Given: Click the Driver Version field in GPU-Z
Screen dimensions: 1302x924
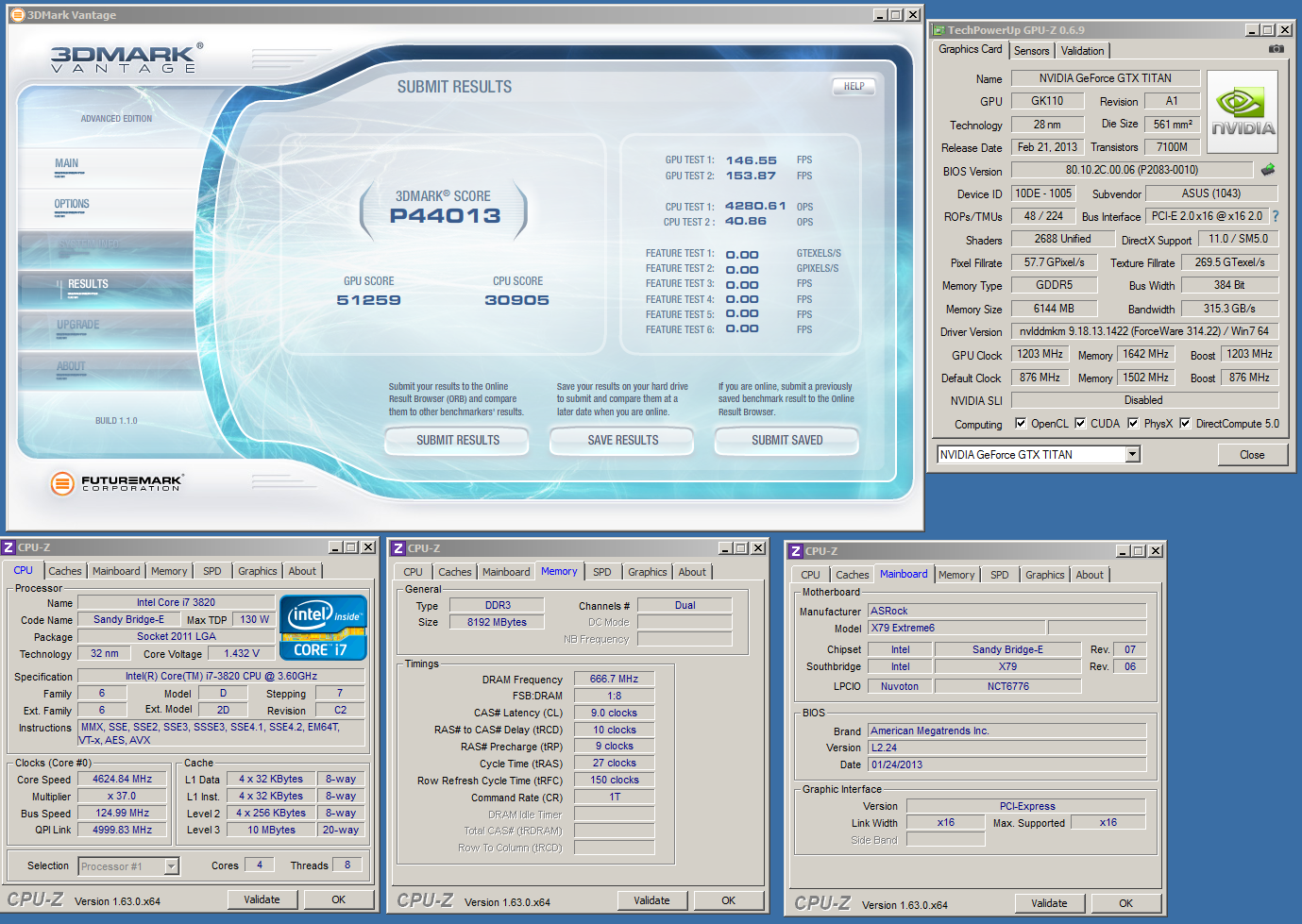Looking at the screenshot, I should (1144, 331).
